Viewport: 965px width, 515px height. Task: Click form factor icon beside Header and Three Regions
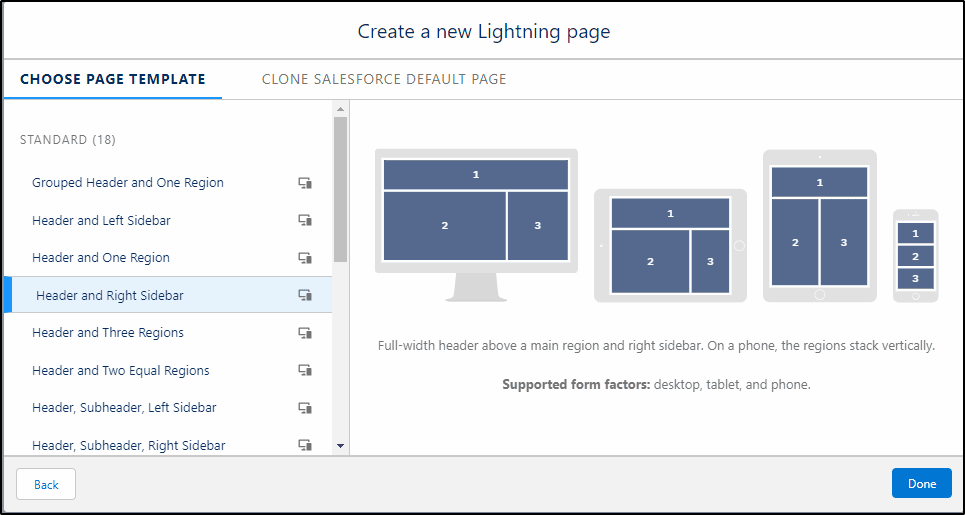pos(305,333)
